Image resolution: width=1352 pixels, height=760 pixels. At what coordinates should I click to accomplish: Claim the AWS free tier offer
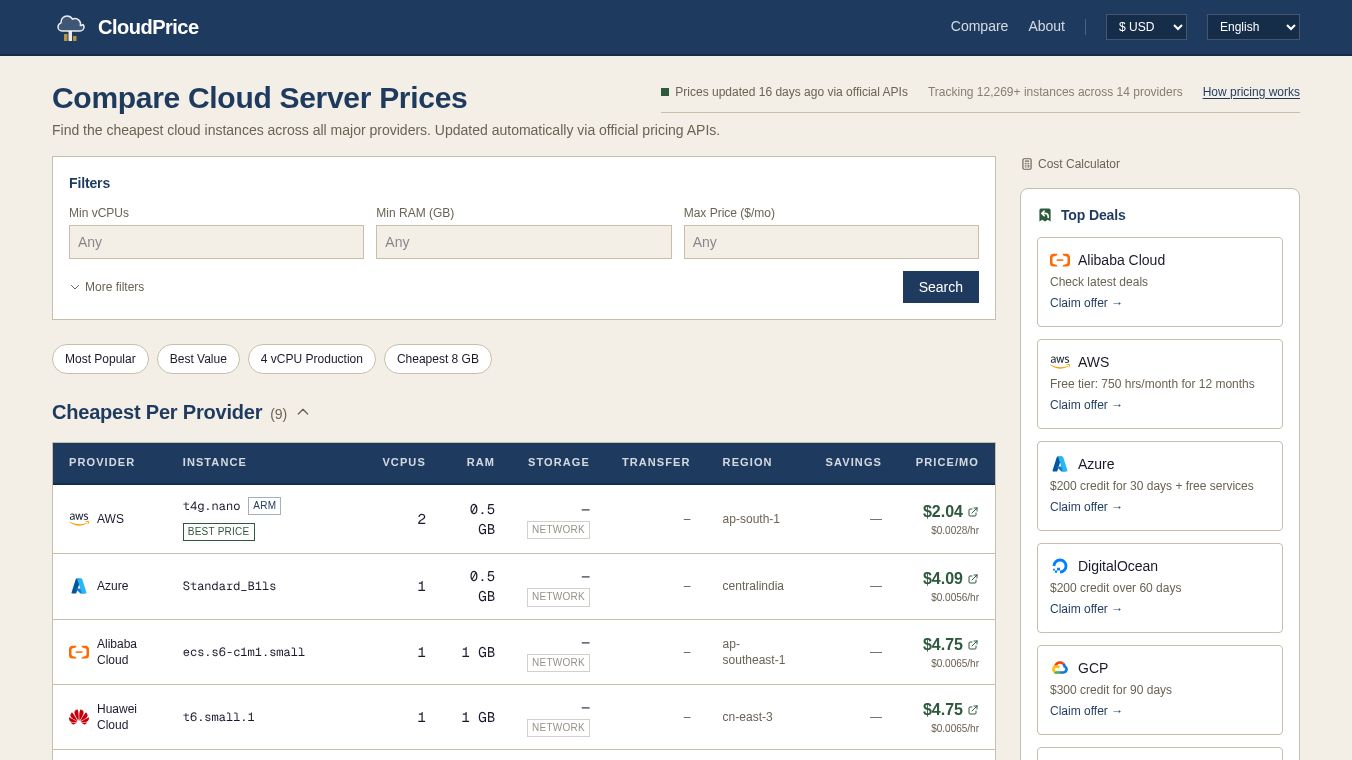pyautogui.click(x=1086, y=405)
